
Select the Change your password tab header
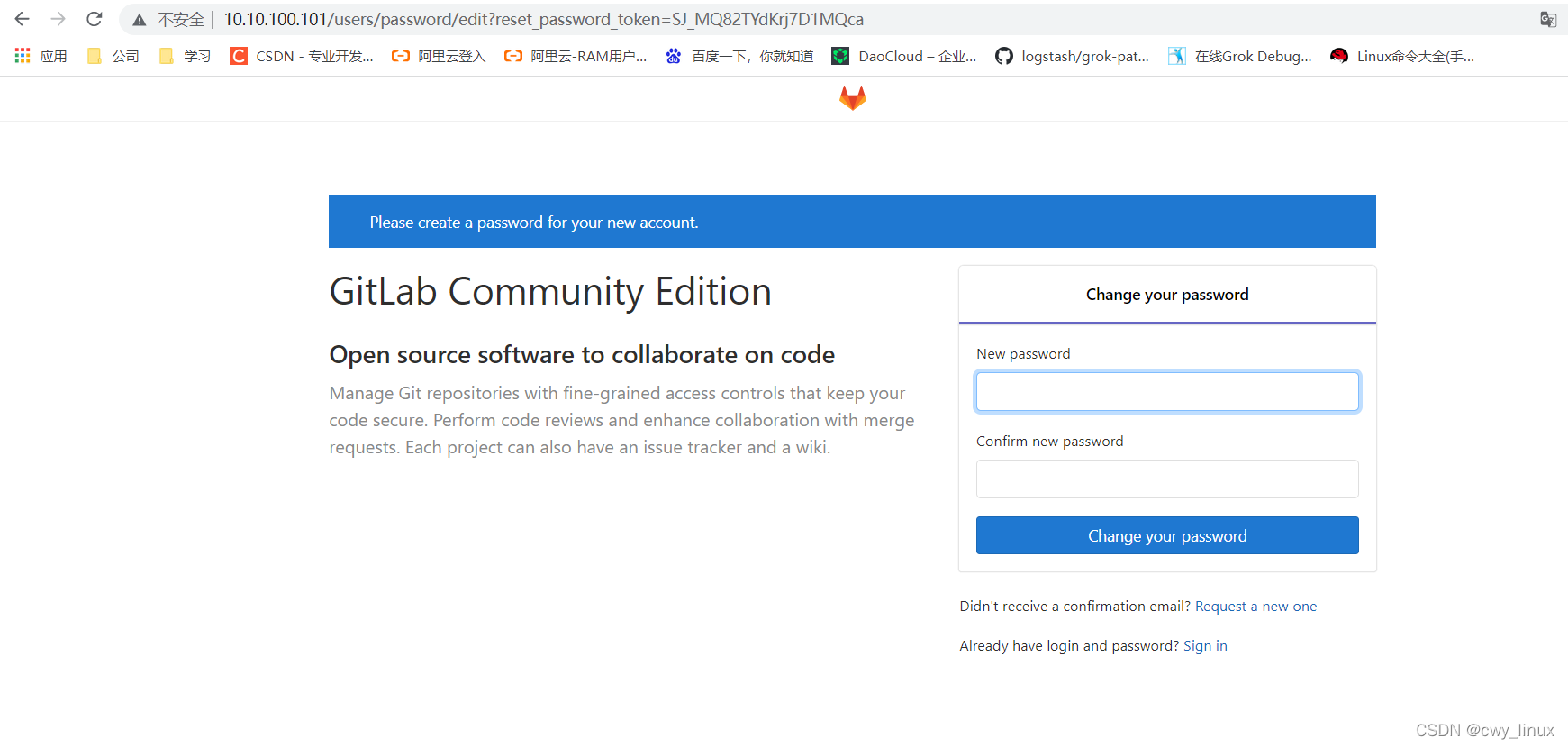tap(1167, 295)
